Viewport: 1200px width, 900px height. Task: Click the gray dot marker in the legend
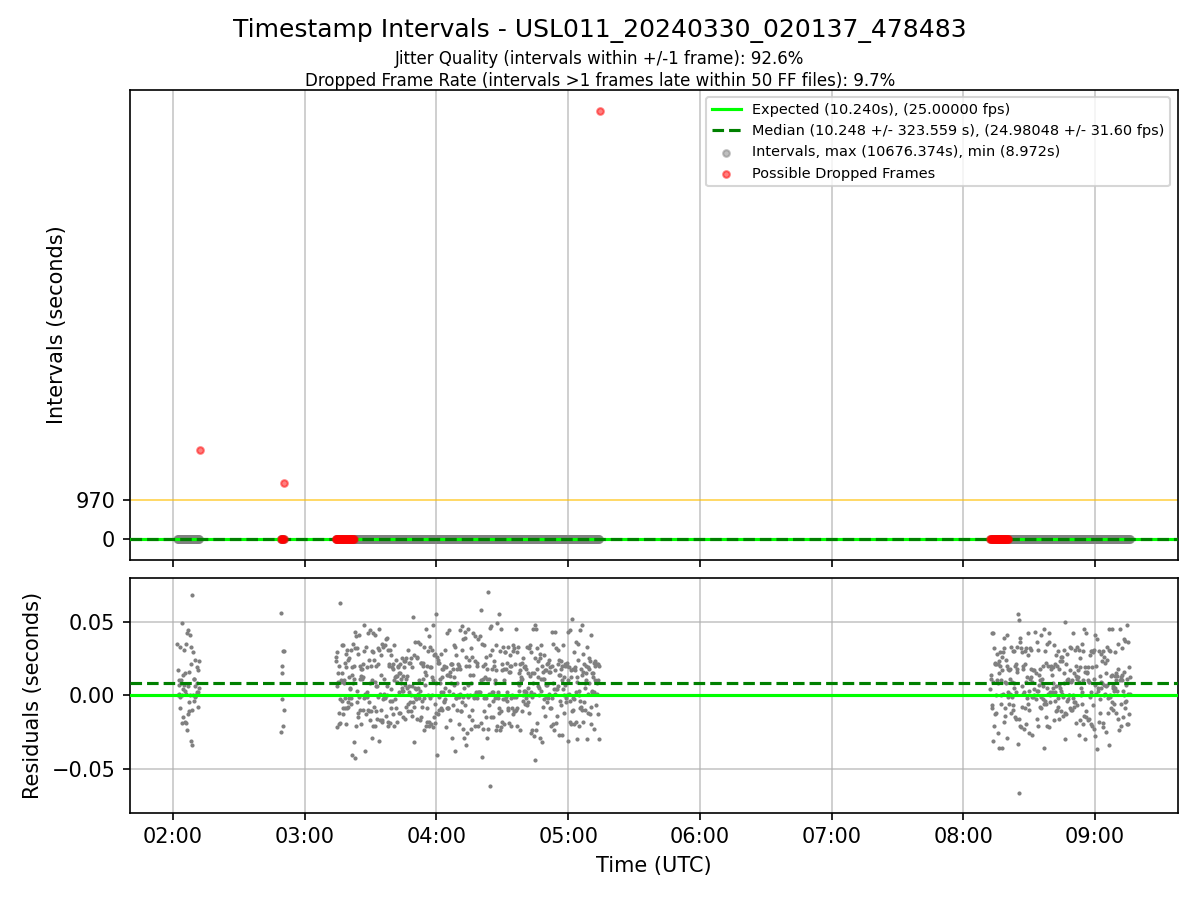[x=726, y=153]
